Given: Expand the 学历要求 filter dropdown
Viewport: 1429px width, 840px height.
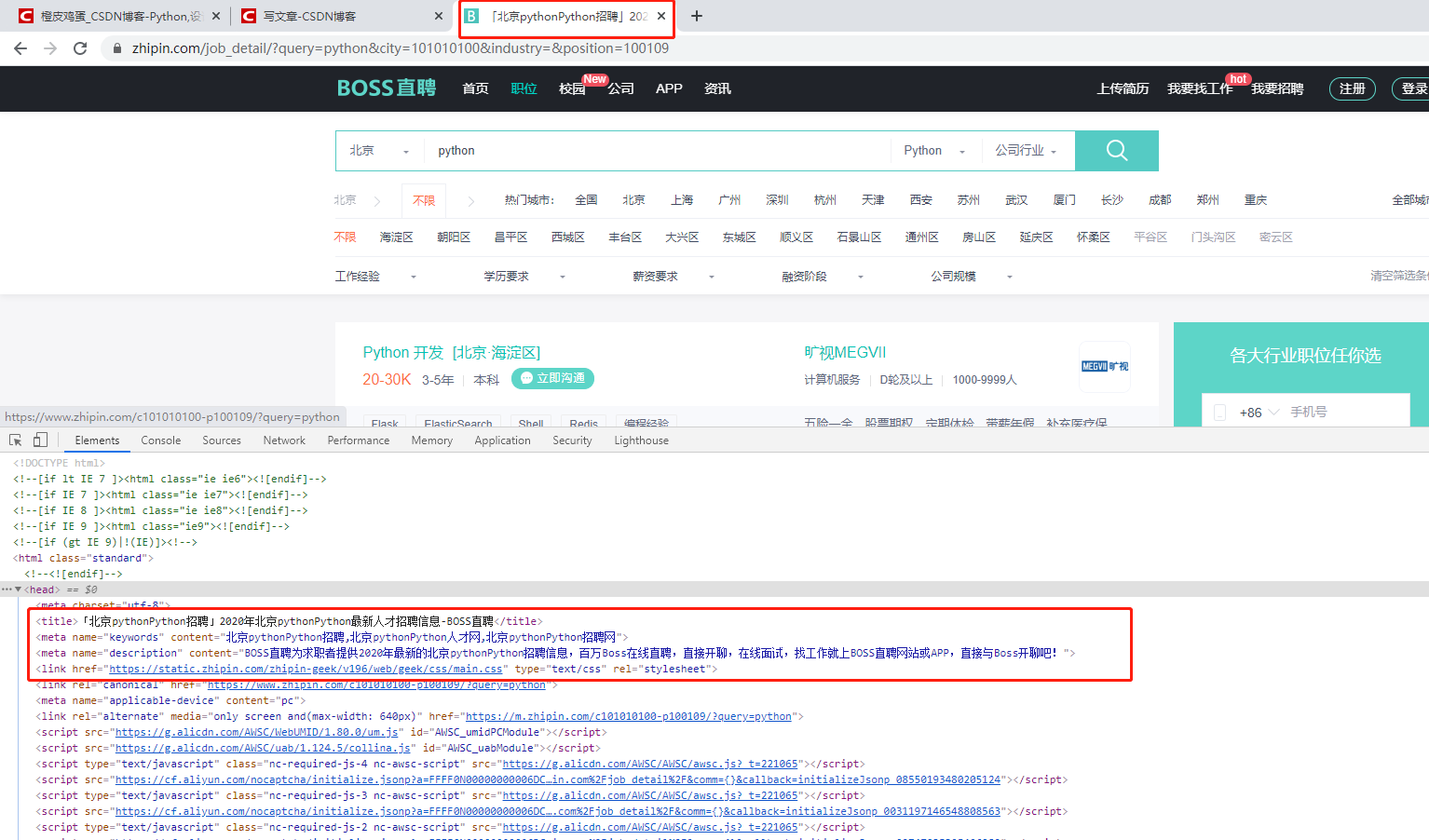Looking at the screenshot, I should point(524,277).
